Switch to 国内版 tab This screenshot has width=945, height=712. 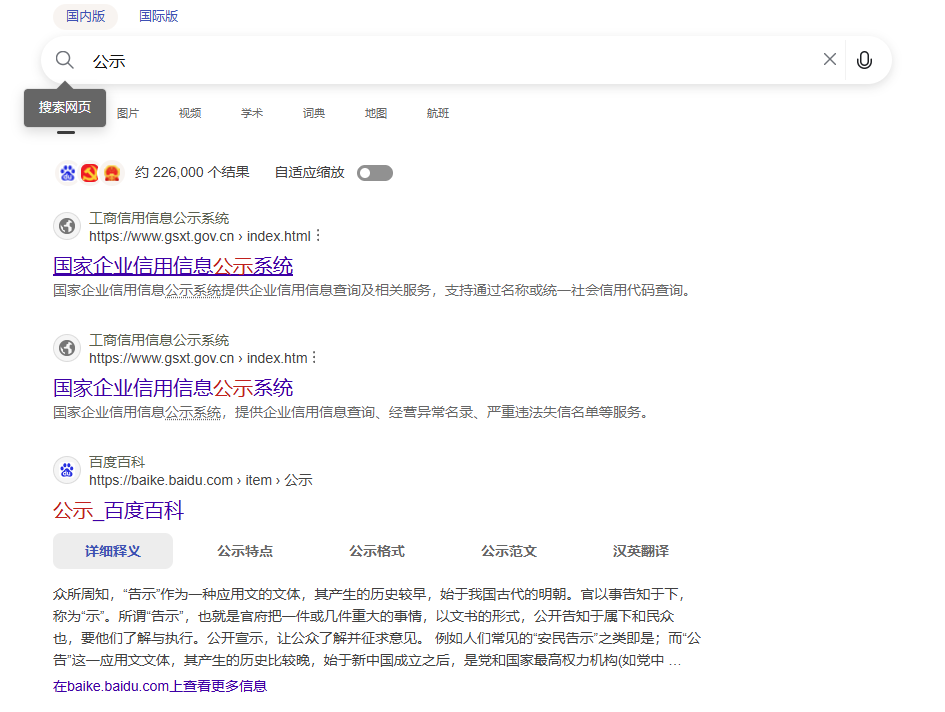(x=86, y=16)
